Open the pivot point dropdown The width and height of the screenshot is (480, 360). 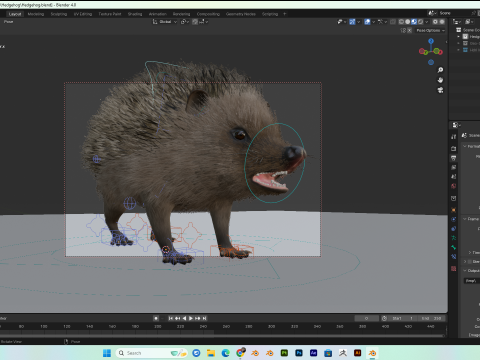point(185,22)
